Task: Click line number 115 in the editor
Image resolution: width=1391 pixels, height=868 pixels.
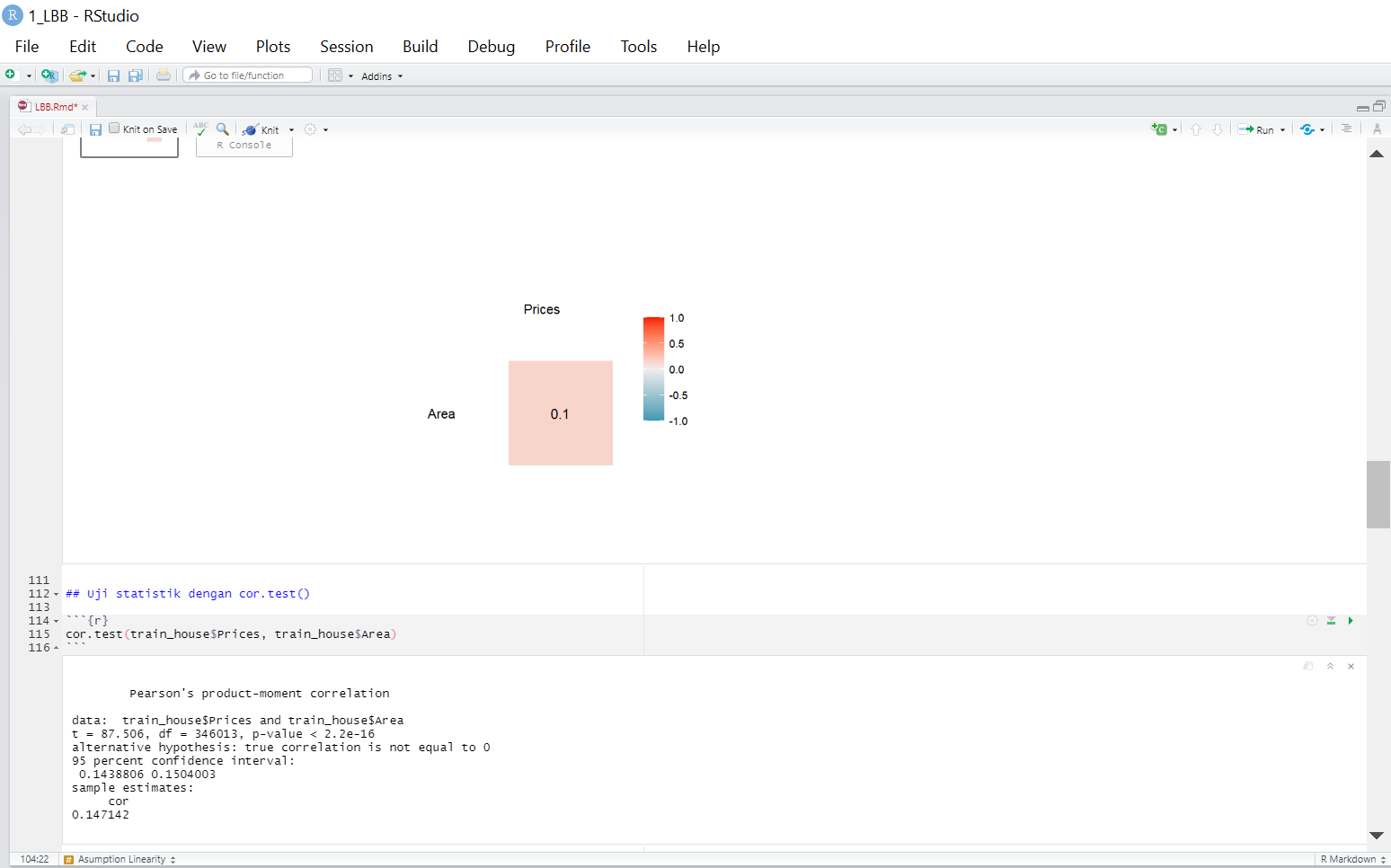Action: (x=40, y=633)
